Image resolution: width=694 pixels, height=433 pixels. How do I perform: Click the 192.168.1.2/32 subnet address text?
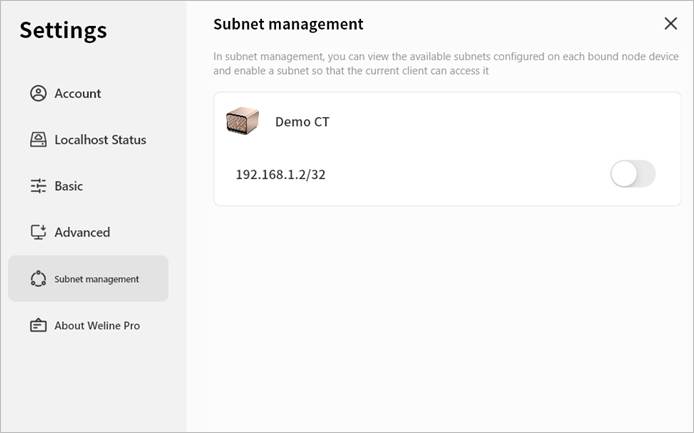click(x=280, y=174)
